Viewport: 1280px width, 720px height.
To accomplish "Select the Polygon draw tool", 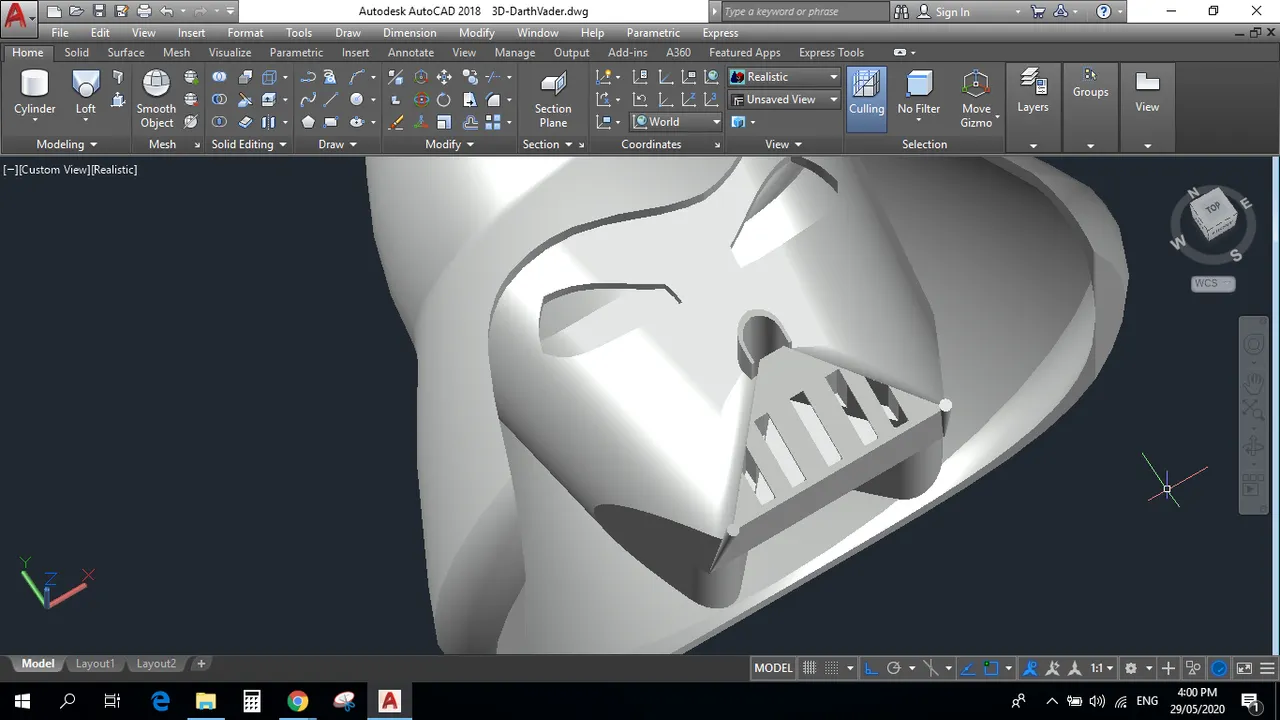I will coord(308,122).
